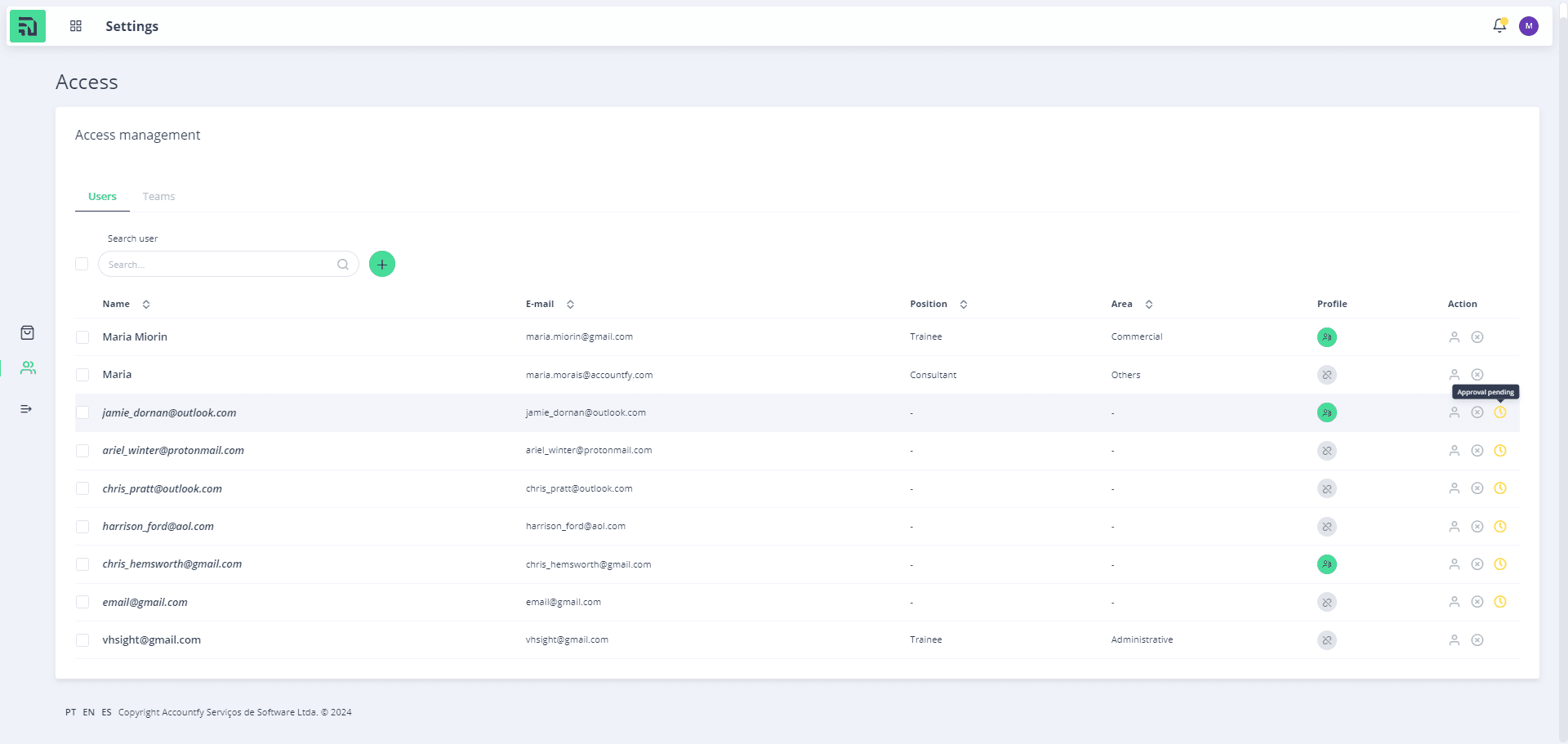Switch language to EN

88,712
